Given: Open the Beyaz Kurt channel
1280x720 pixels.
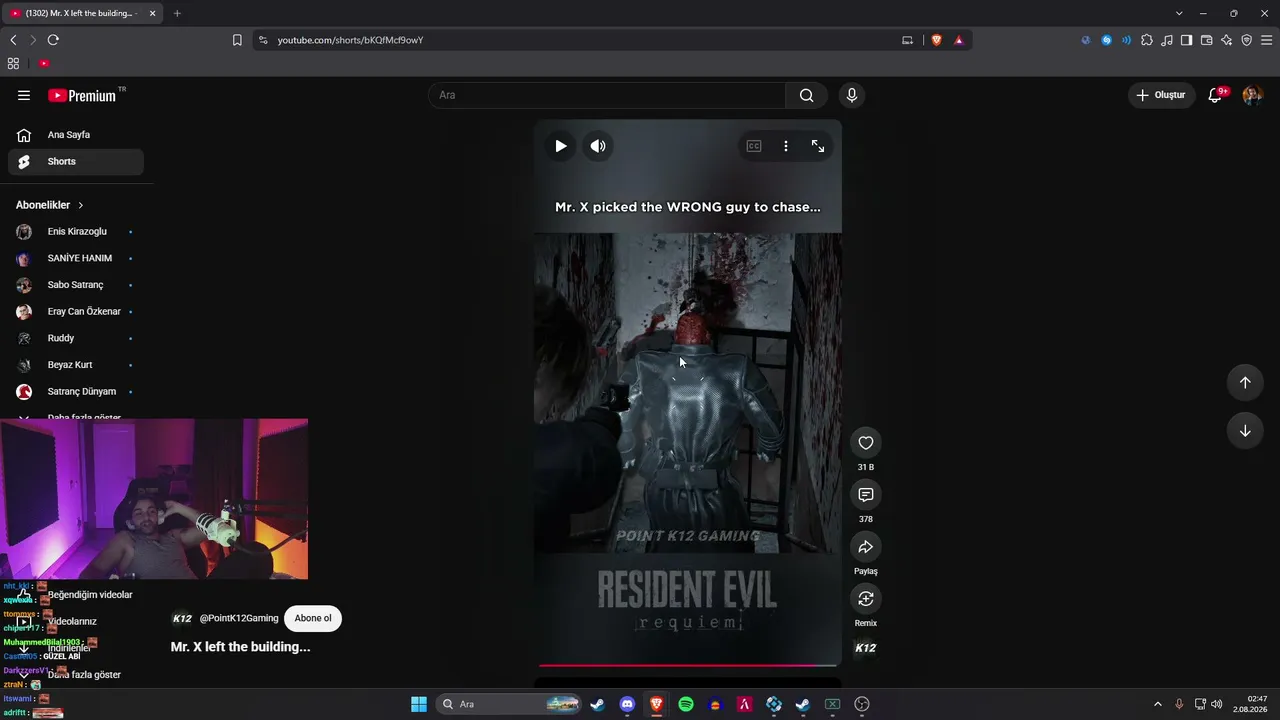Looking at the screenshot, I should (76, 365).
